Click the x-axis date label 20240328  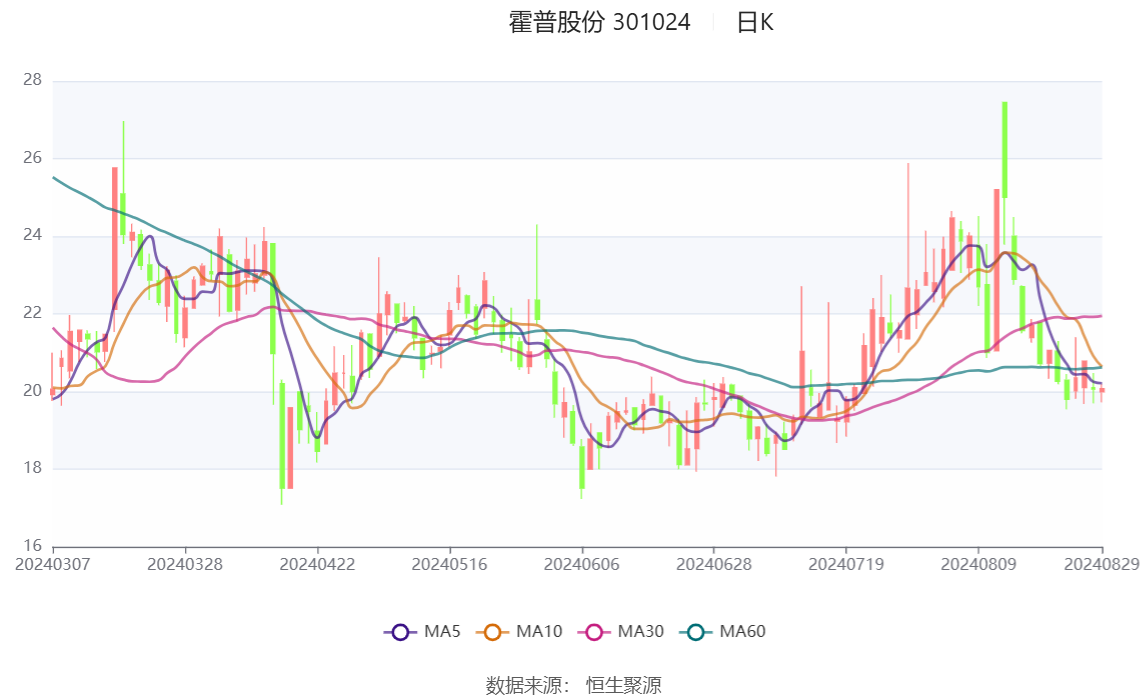click(185, 564)
